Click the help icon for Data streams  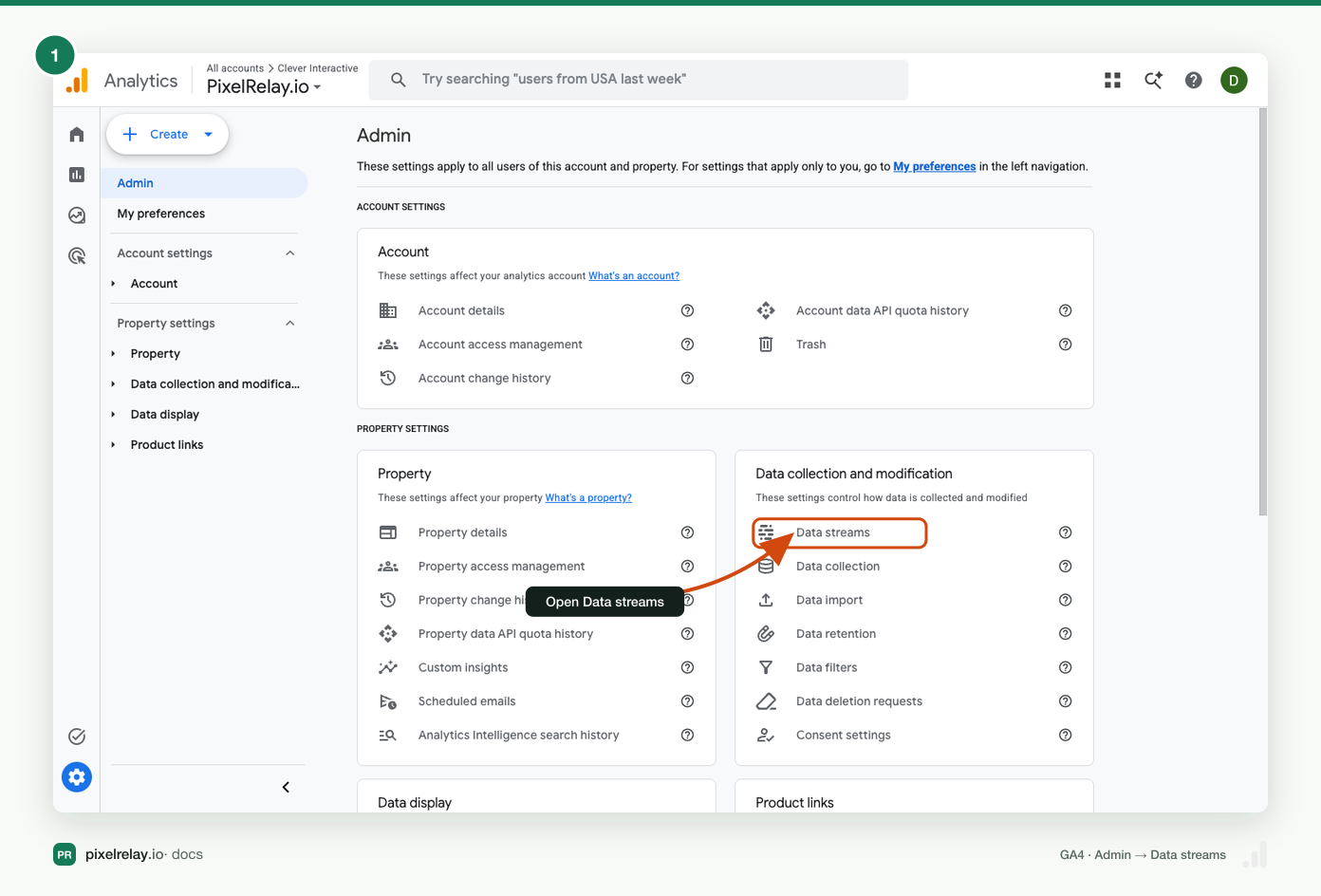point(1065,532)
